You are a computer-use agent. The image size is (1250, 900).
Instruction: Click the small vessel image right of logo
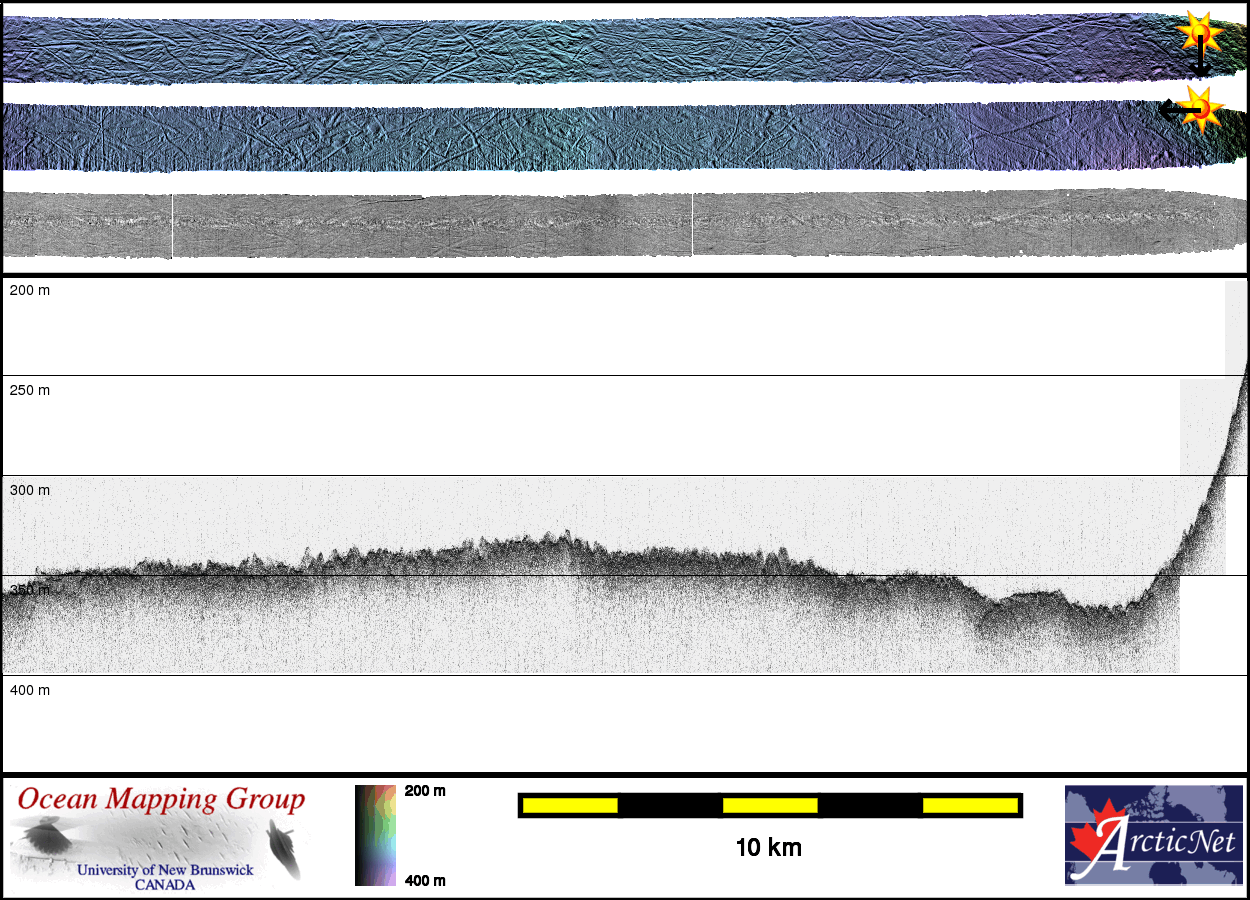point(284,846)
